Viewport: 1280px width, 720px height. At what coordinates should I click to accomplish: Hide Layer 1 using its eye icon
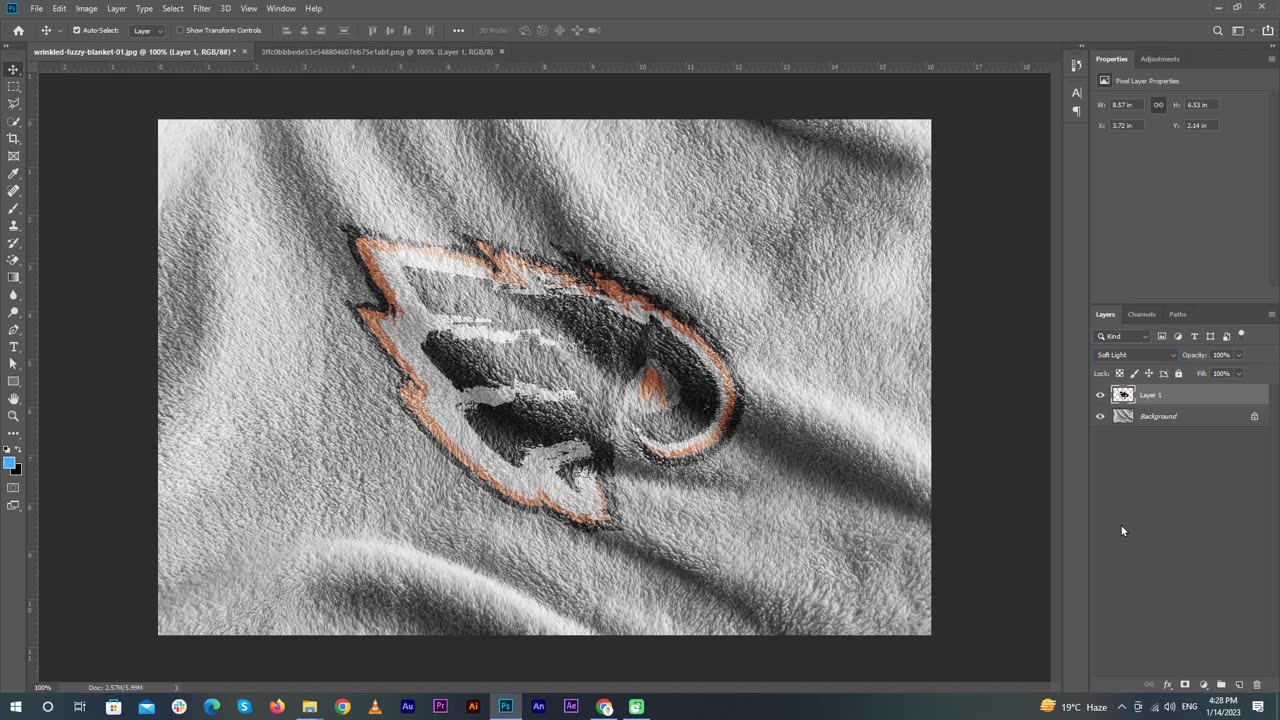pos(1100,395)
